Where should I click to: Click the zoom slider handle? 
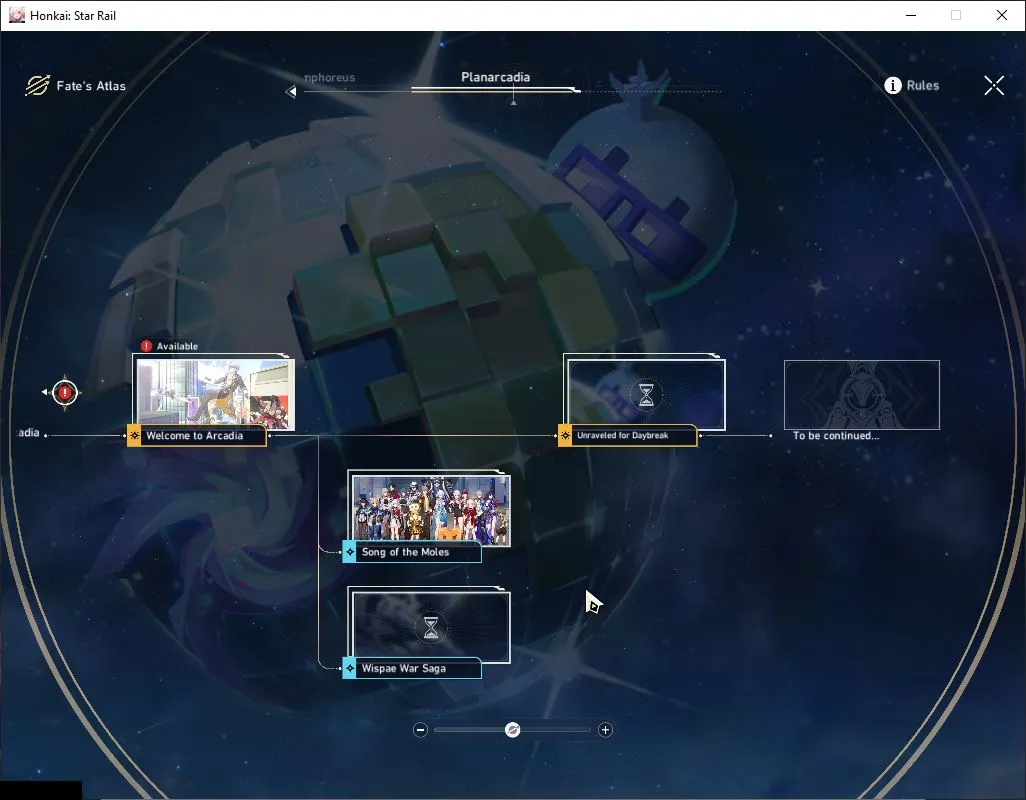point(513,730)
